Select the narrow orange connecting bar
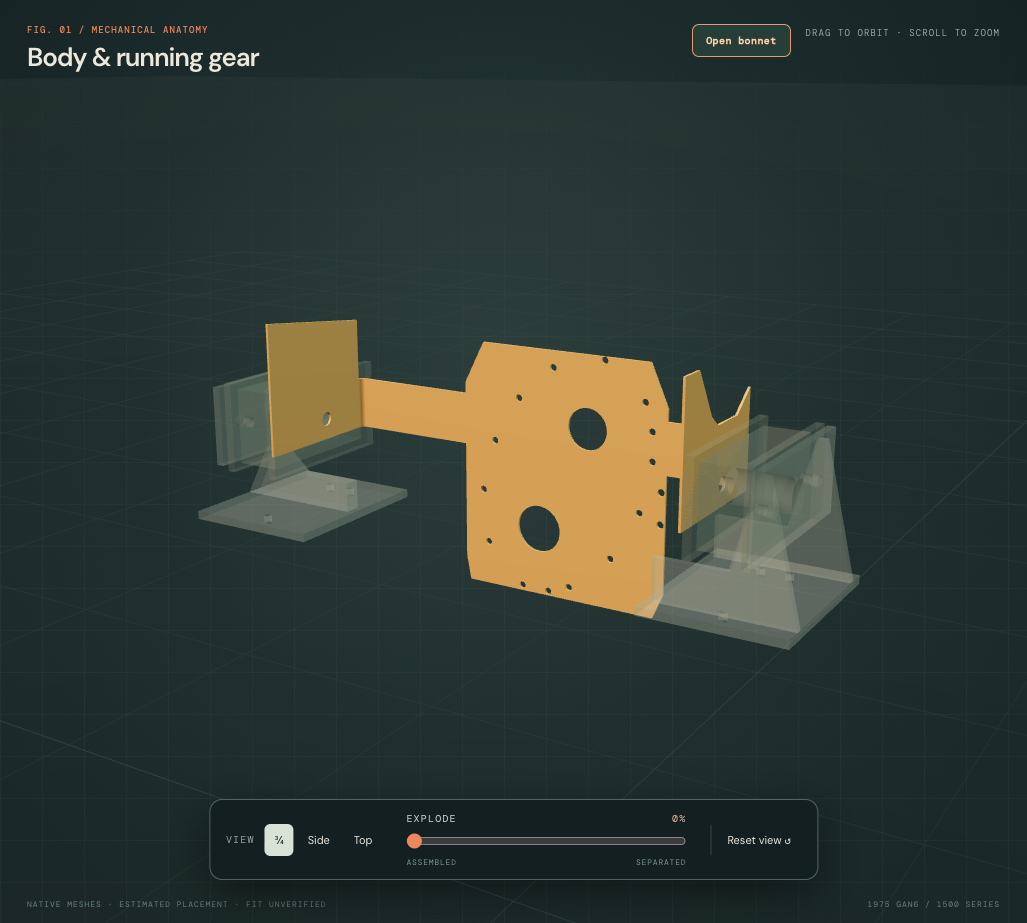 pos(413,409)
